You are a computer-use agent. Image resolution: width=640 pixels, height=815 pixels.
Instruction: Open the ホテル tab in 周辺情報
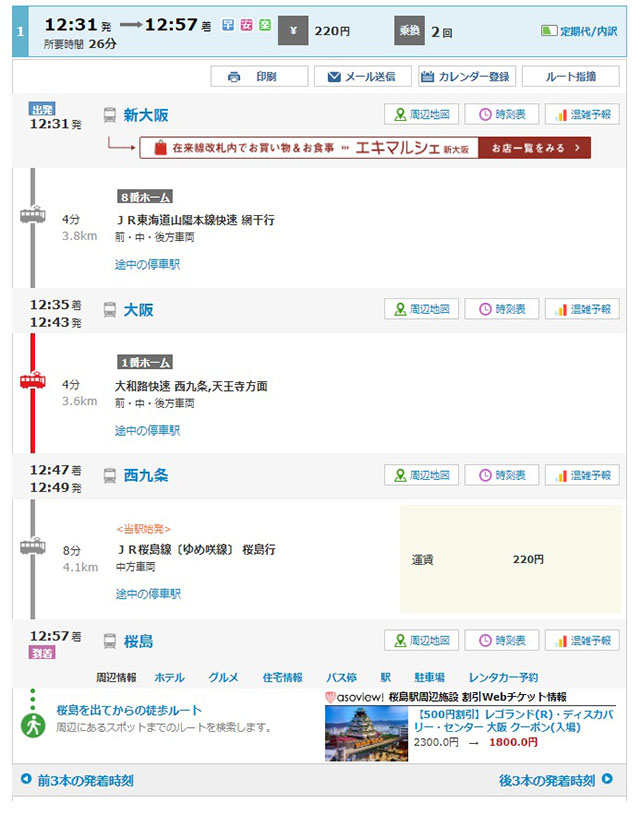coord(169,677)
